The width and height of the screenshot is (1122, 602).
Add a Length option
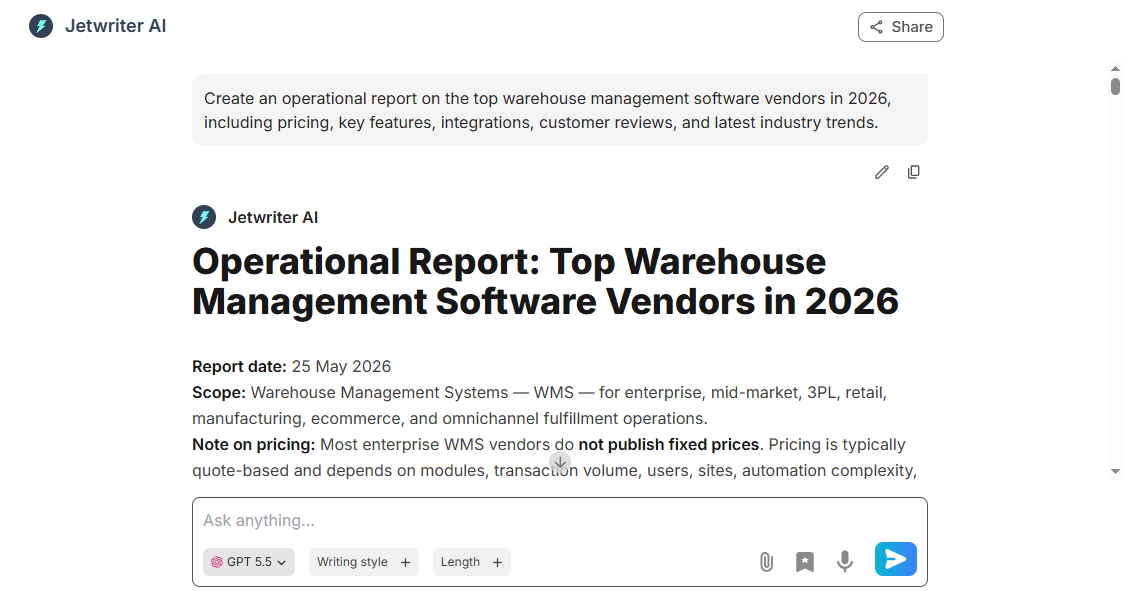(472, 562)
